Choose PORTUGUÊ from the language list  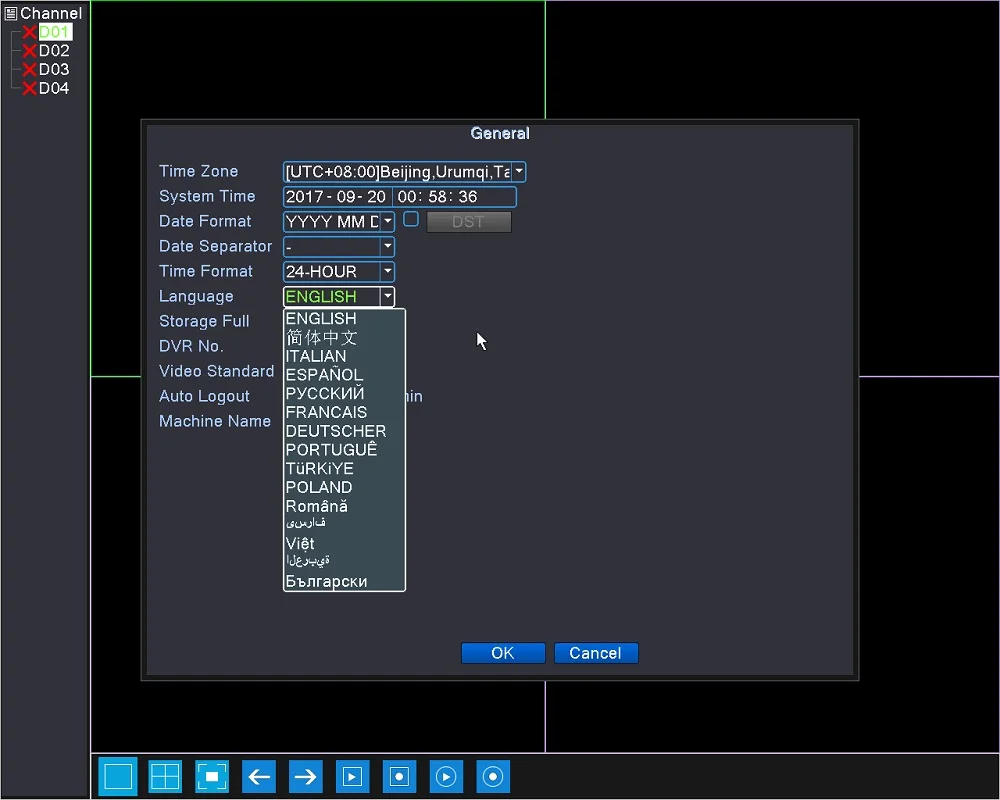pyautogui.click(x=344, y=450)
